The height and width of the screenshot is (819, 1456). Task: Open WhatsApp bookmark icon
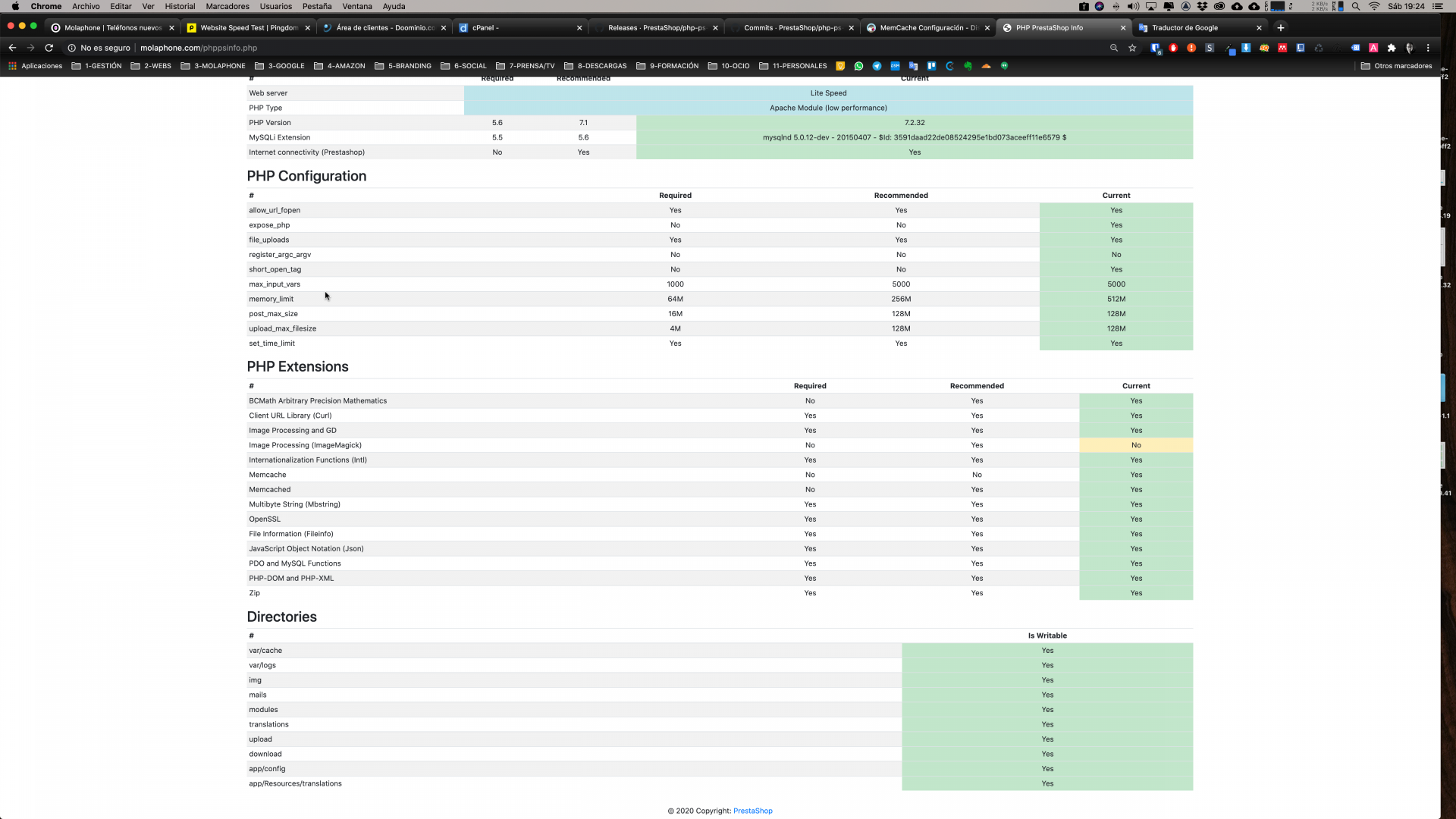858,66
